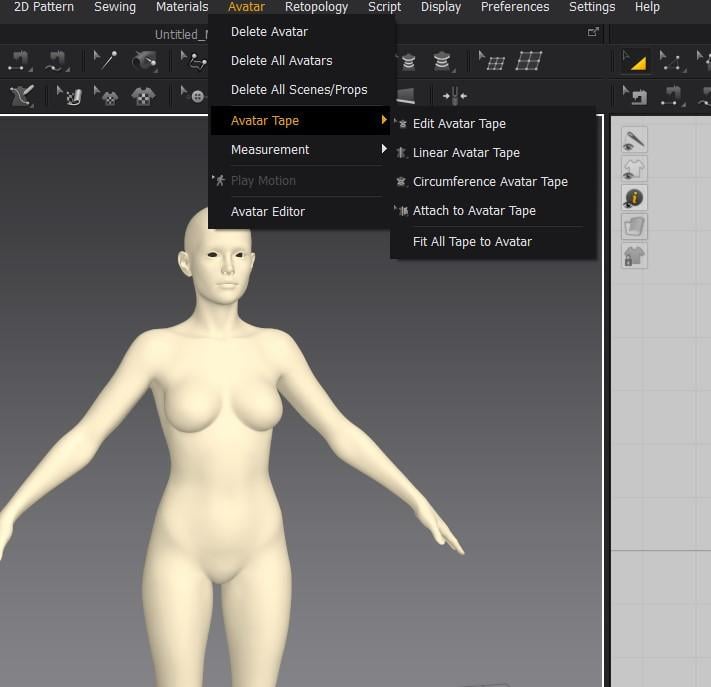Select the large mesh grid tool
The width and height of the screenshot is (711, 687).
tap(529, 61)
